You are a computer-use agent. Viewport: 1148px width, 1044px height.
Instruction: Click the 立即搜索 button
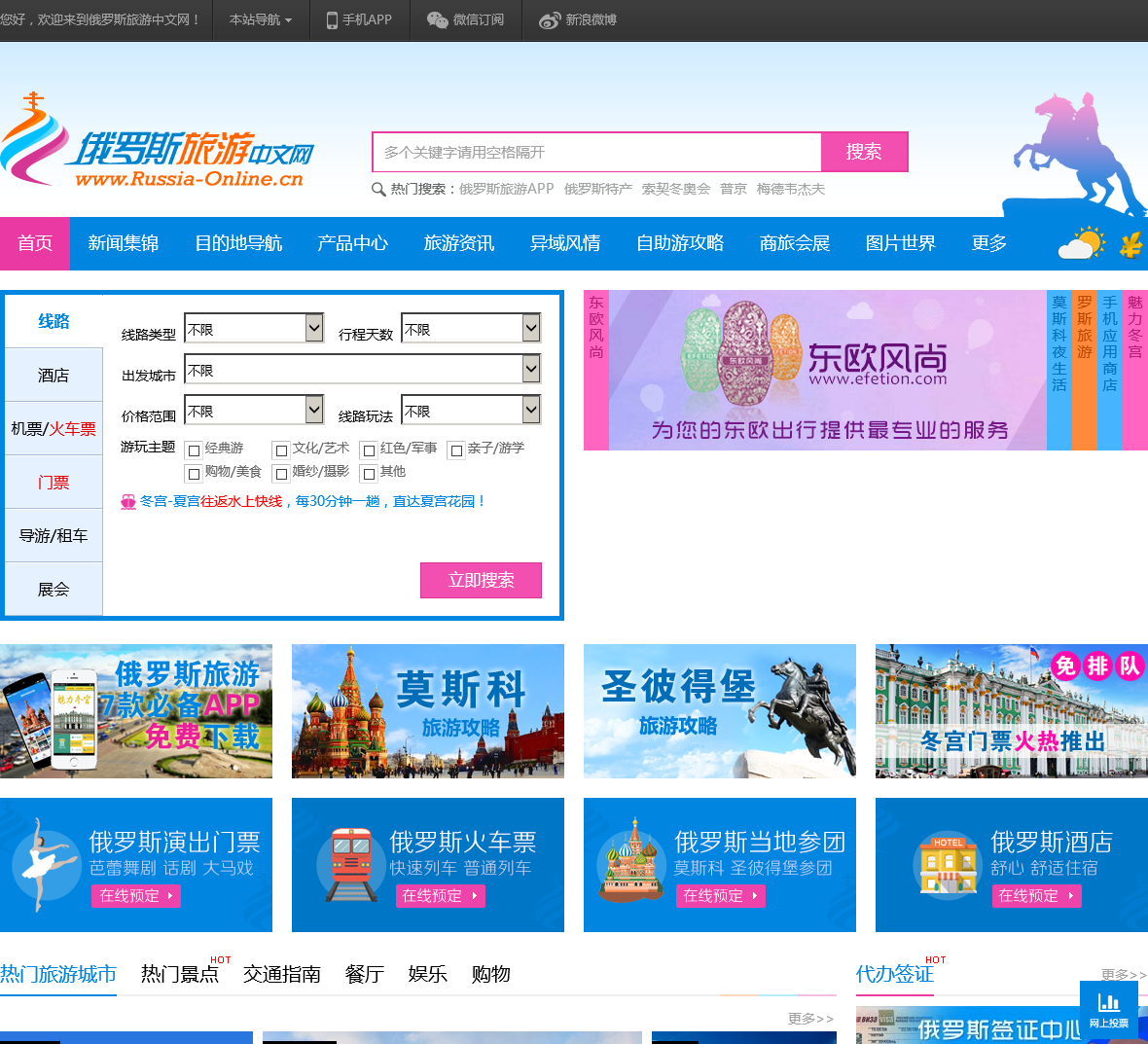[481, 581]
